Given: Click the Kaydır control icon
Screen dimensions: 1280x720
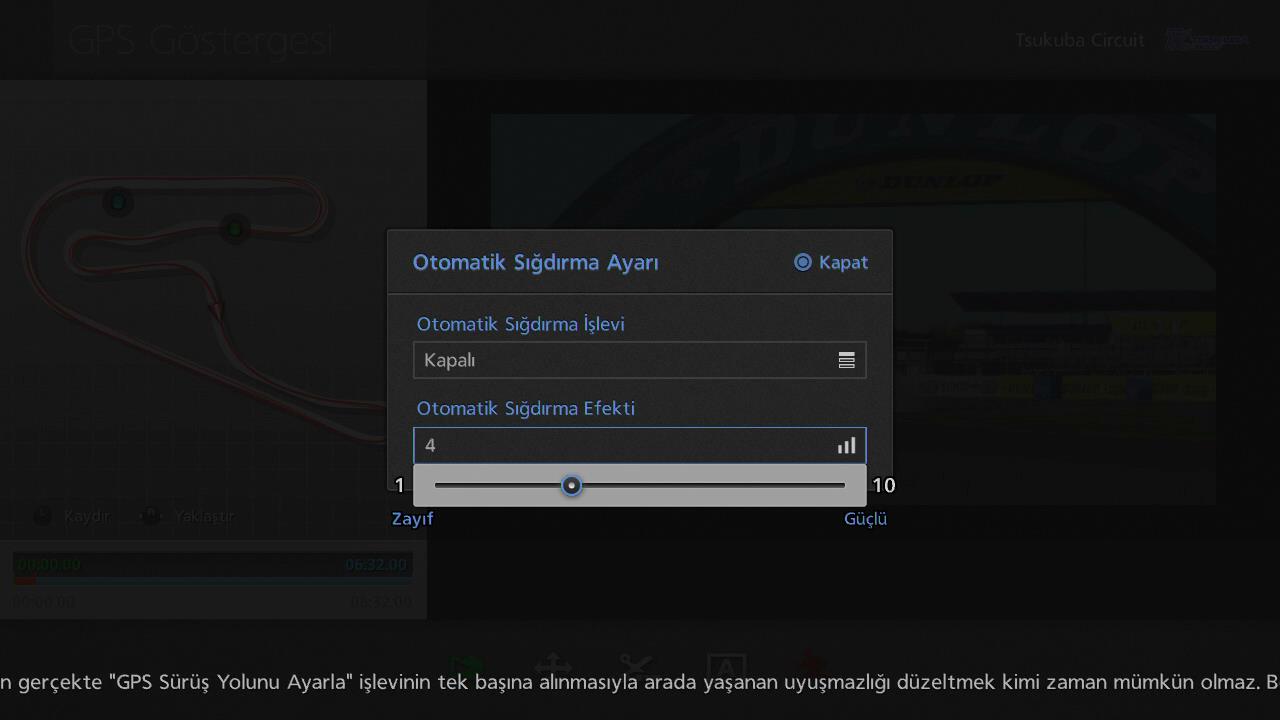Looking at the screenshot, I should [42, 516].
